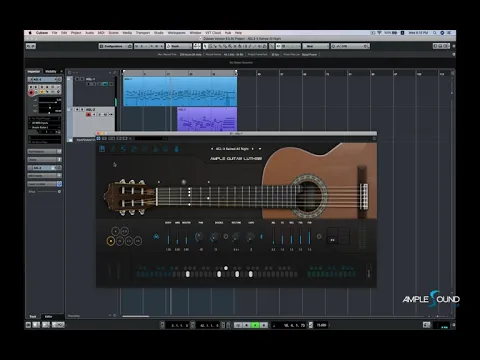Open the highlighted Main panel icon in plugin

102,149
